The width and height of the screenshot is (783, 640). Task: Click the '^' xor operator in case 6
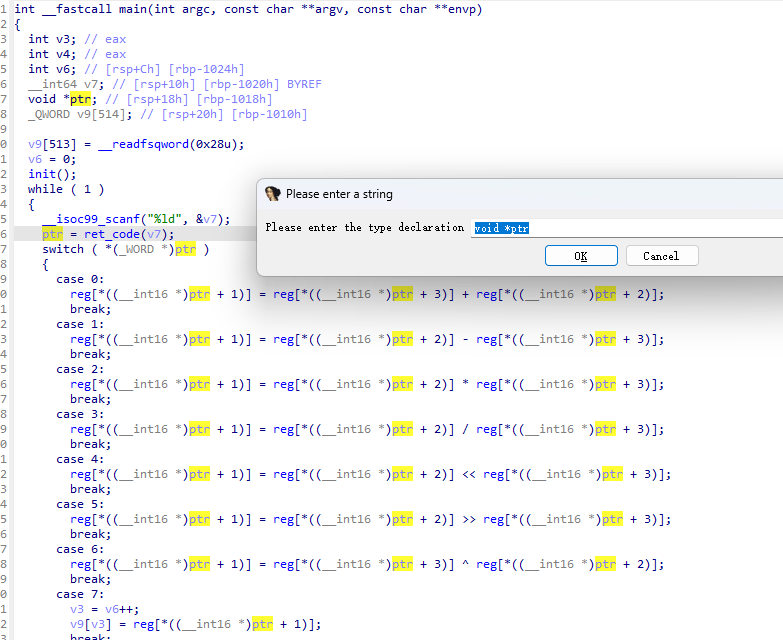coord(465,564)
